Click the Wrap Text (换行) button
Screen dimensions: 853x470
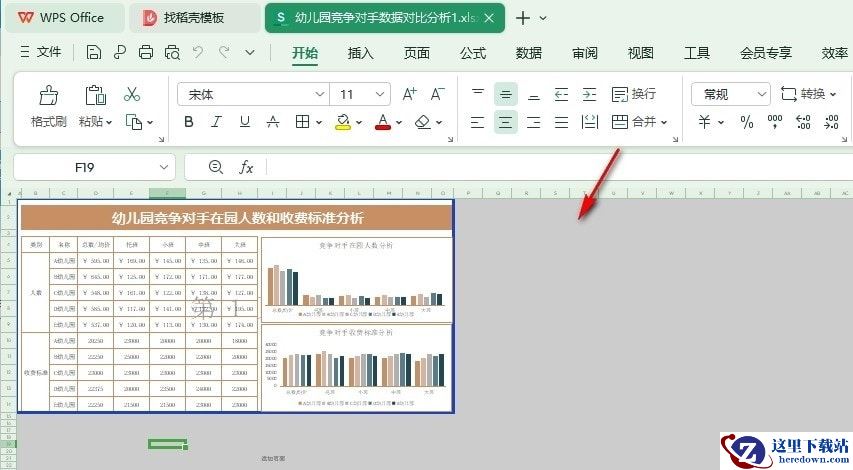coord(634,95)
